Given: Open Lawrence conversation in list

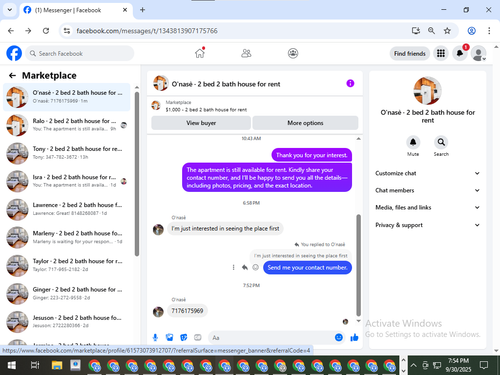Looking at the screenshot, I should coord(67,209).
